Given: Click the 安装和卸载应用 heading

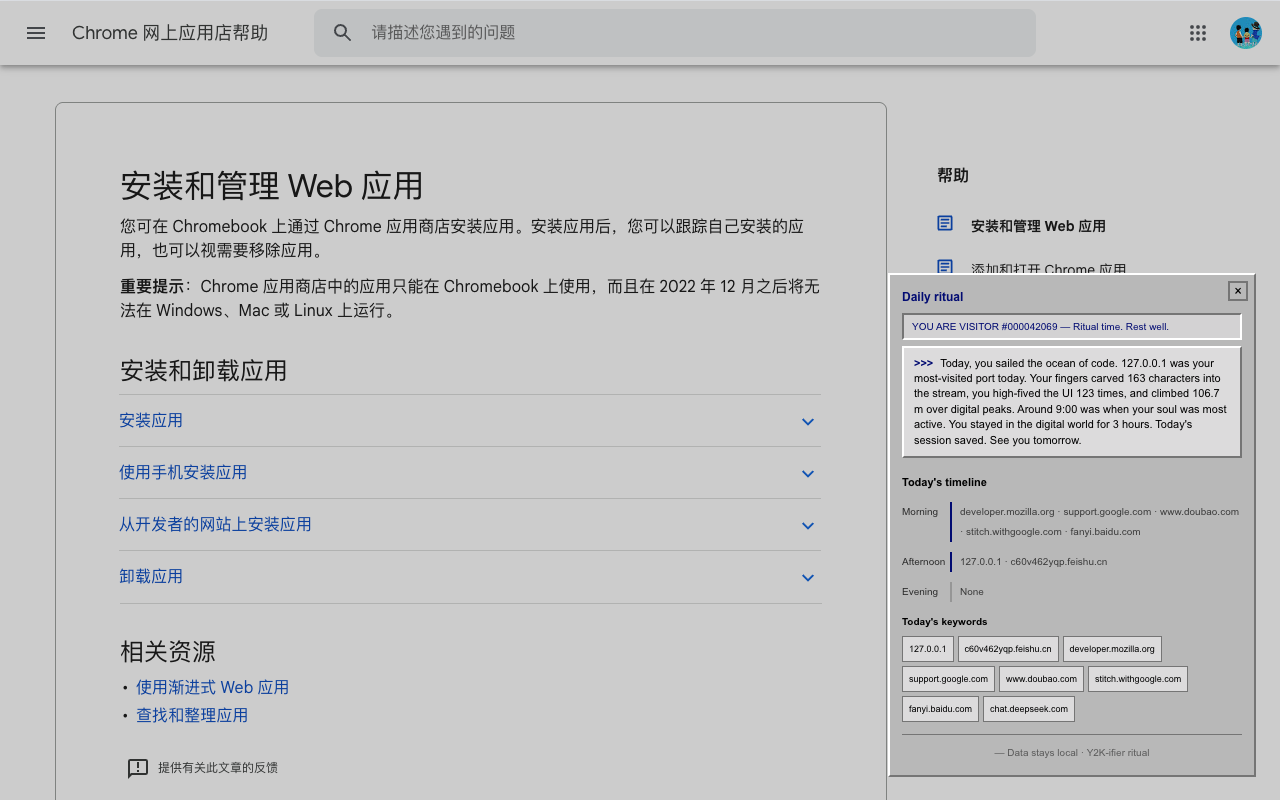Looking at the screenshot, I should click(x=204, y=371).
